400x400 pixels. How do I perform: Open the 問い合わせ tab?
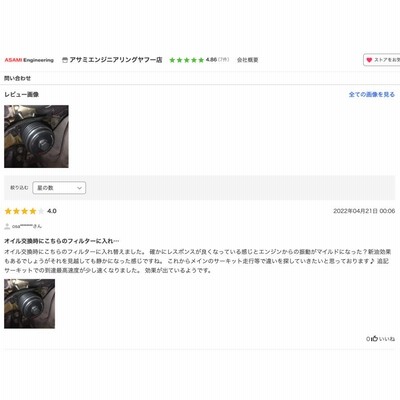(x=17, y=78)
